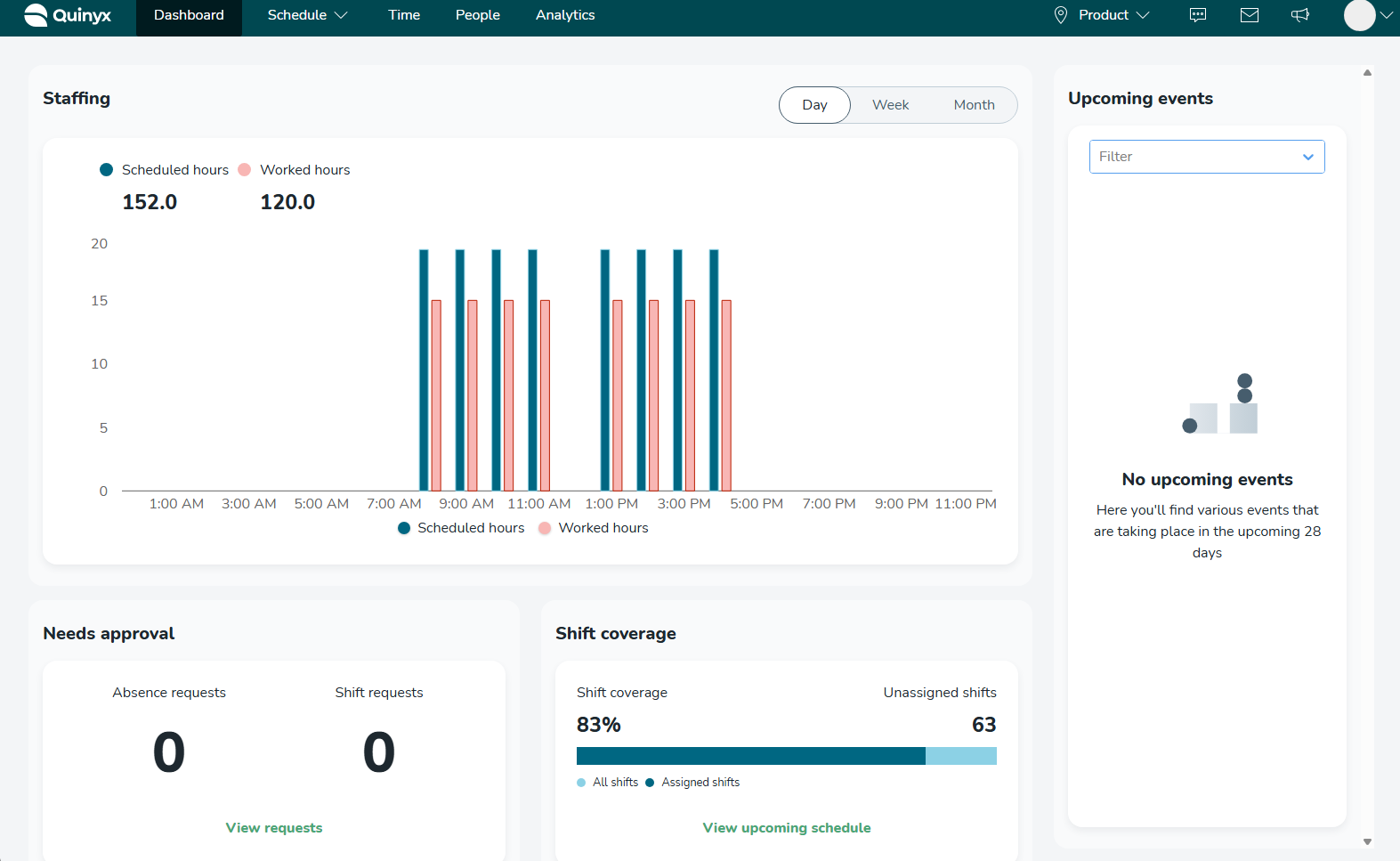Click the View requests link
Image resolution: width=1400 pixels, height=861 pixels.
274,828
